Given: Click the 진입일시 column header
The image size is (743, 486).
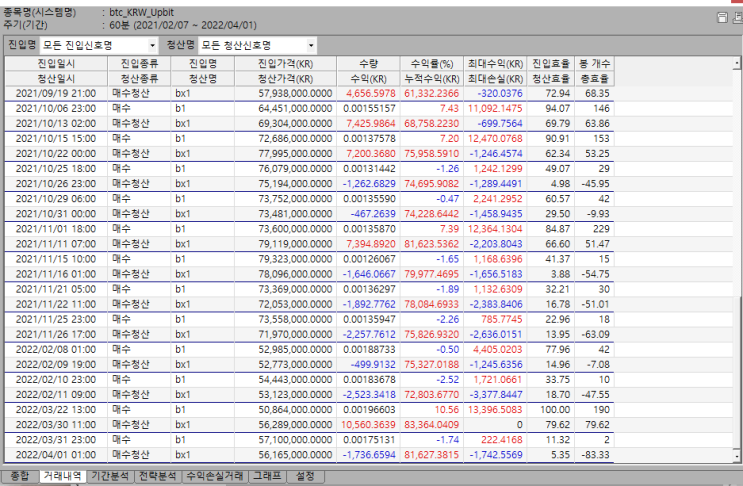Looking at the screenshot, I should [56, 63].
